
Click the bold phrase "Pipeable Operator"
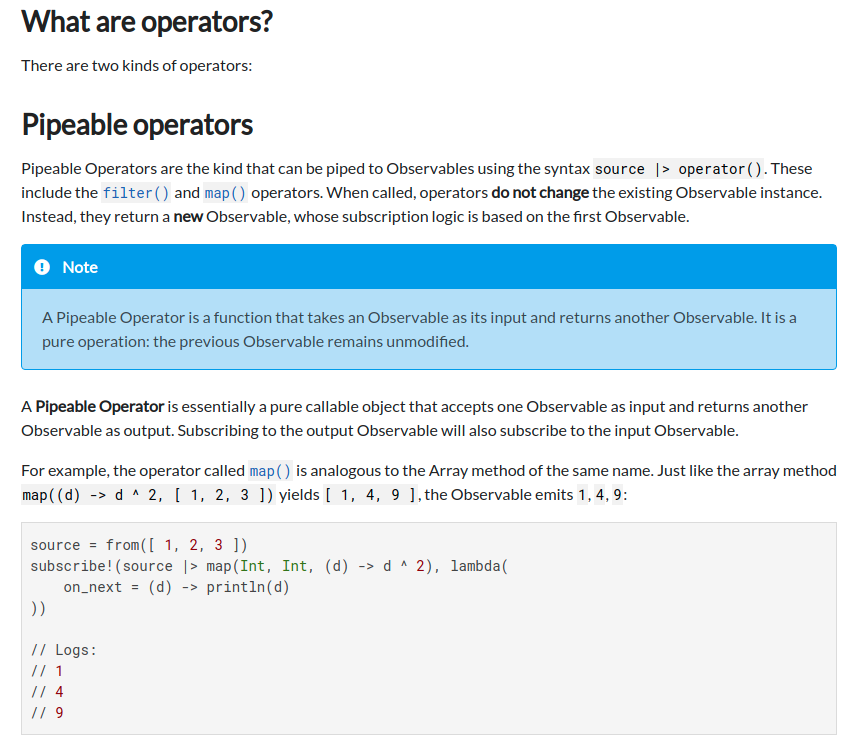coord(100,407)
